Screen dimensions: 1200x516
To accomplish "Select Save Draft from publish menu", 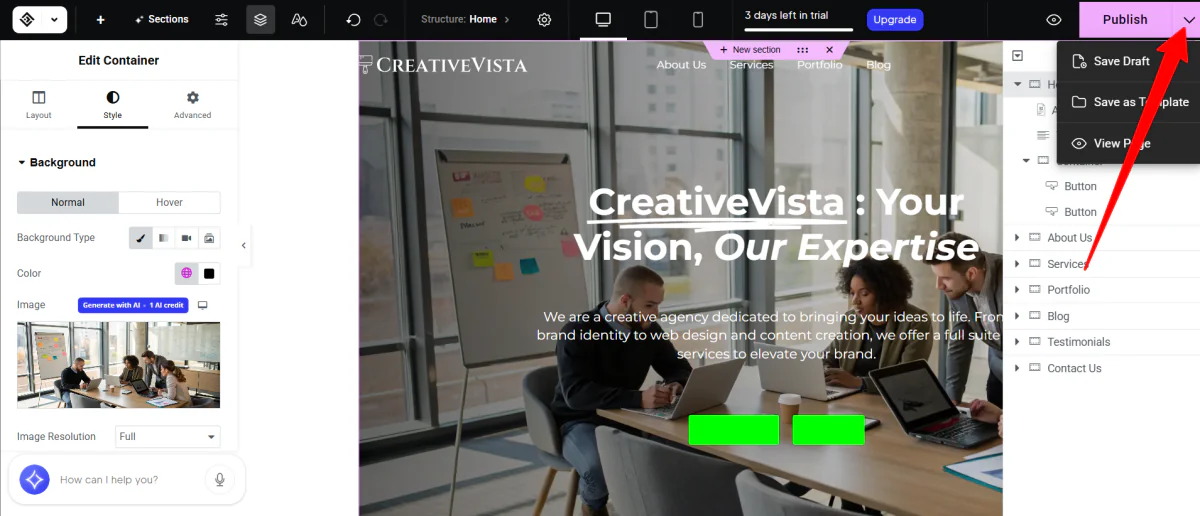I will click(1121, 61).
